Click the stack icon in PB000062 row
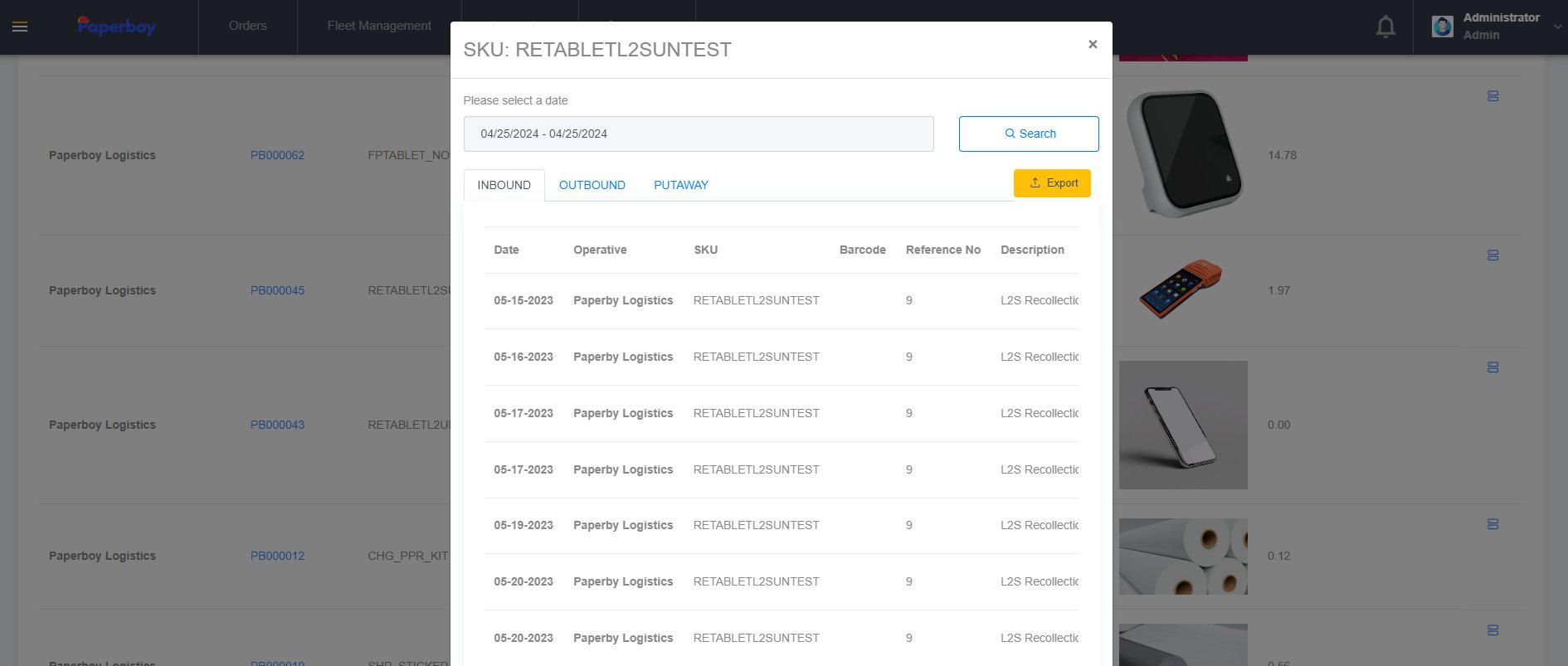The height and width of the screenshot is (666, 1568). (x=1493, y=96)
